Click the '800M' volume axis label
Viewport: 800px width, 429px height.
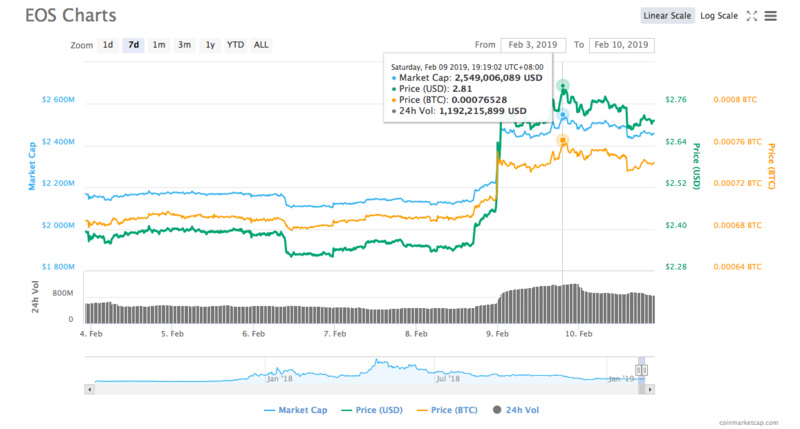click(x=63, y=293)
